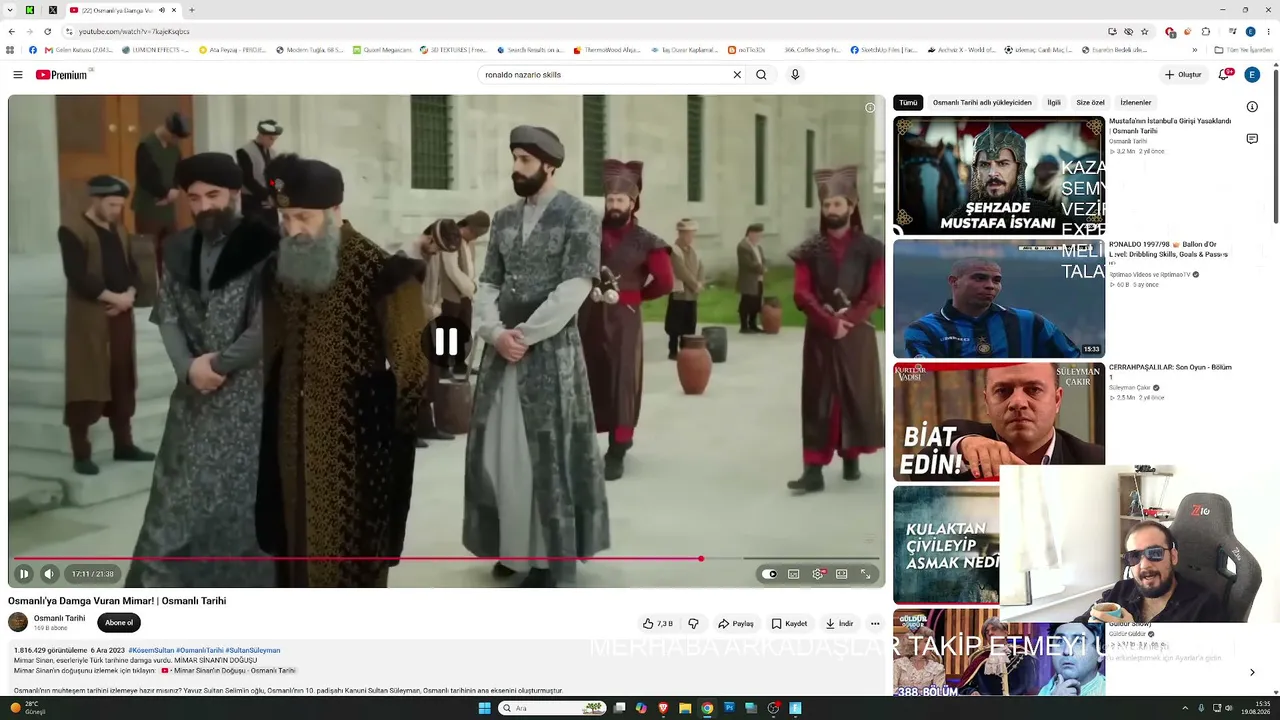Screen dimensions: 1280x720
Task: Show hidden bookmarks overflow chevron
Action: tap(1194, 50)
